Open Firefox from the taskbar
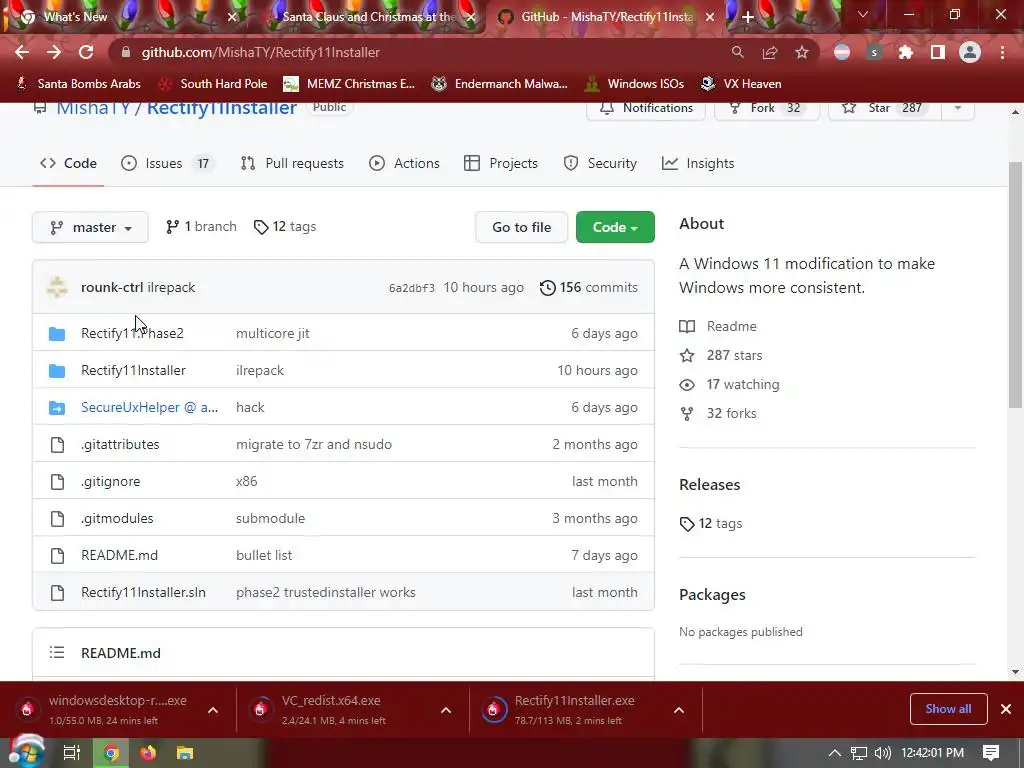 coord(148,753)
